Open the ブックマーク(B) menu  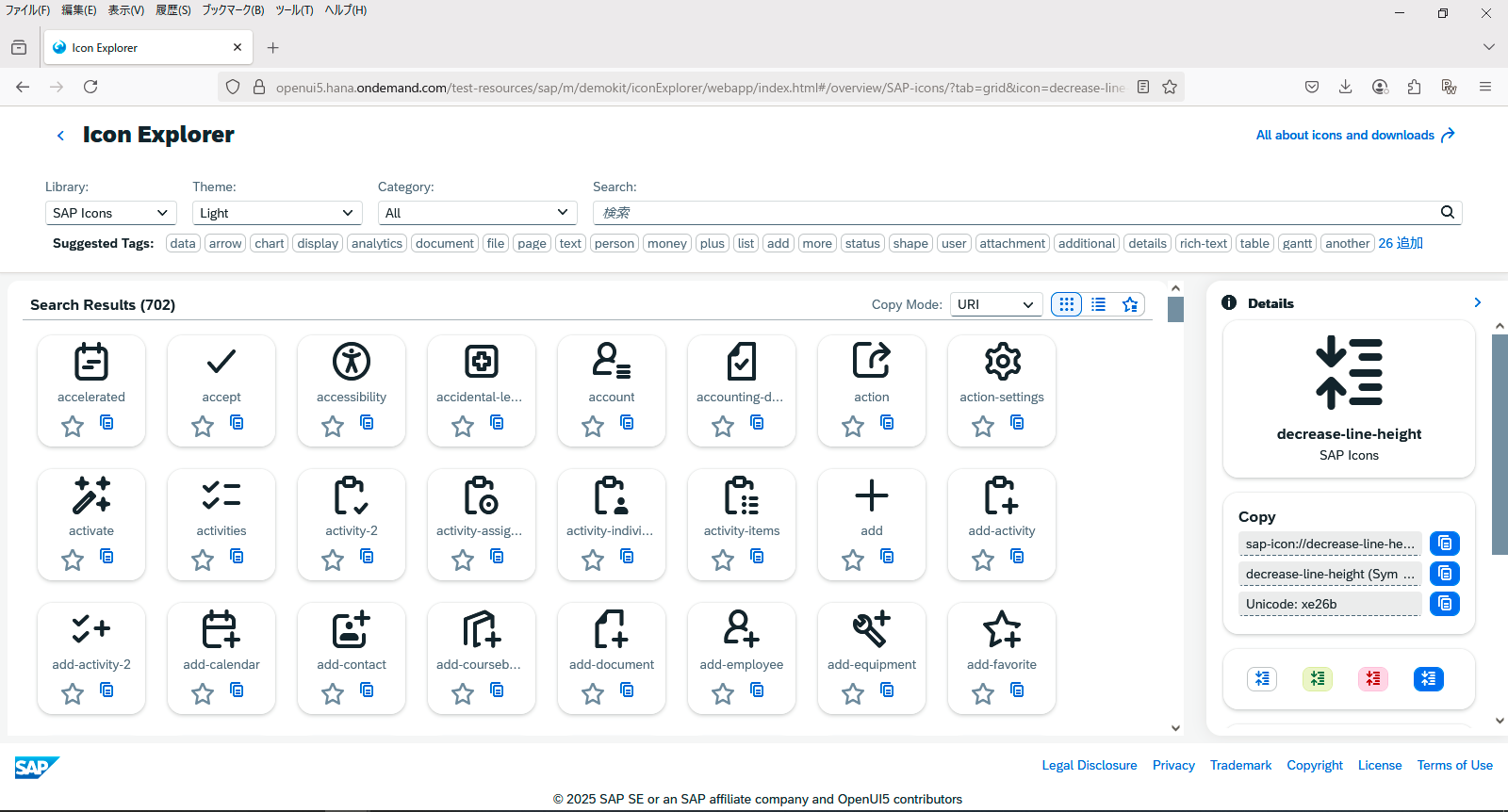click(233, 10)
